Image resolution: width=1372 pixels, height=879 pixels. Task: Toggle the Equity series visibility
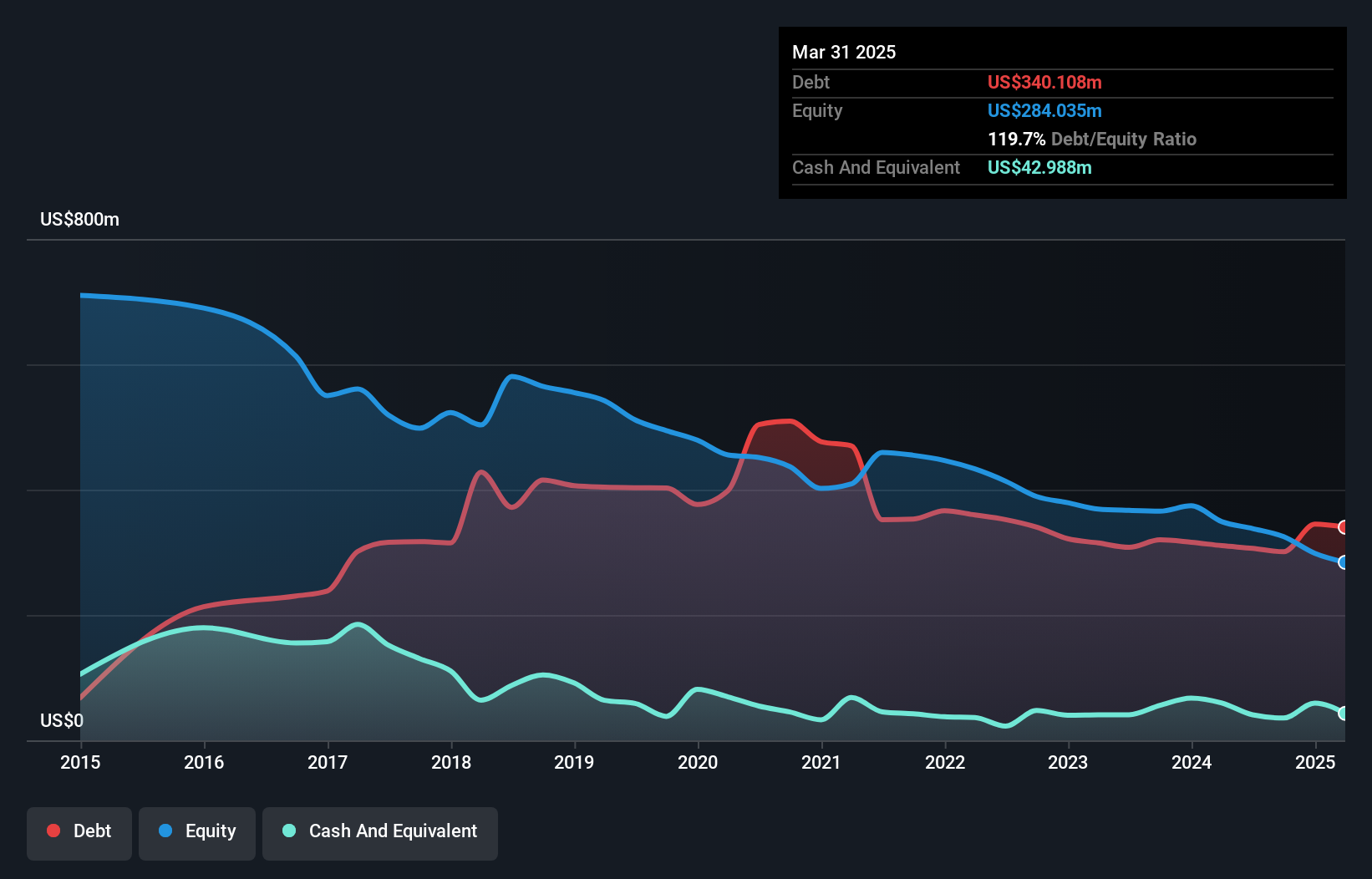tap(196, 831)
